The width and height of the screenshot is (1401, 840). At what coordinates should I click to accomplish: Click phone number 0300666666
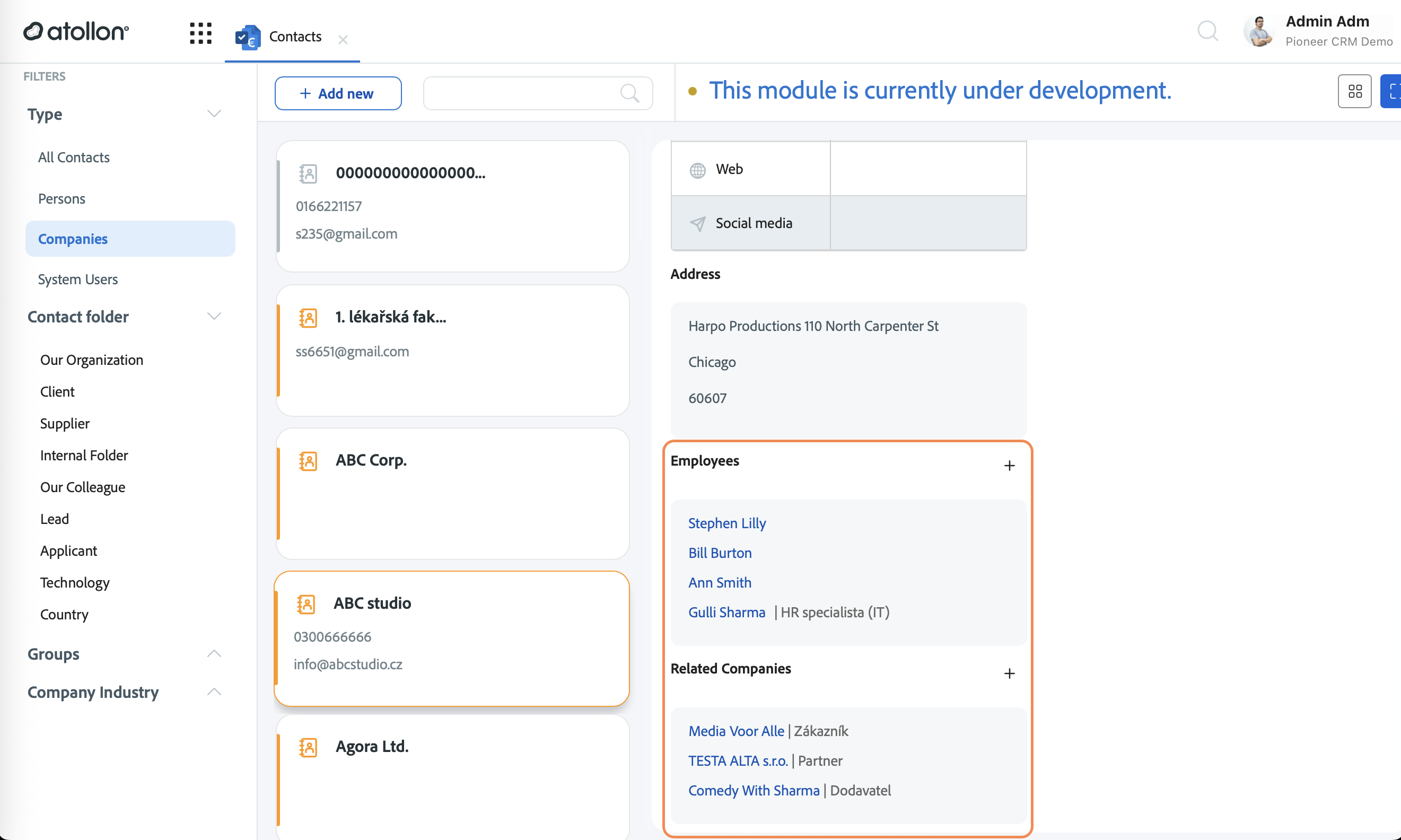tap(332, 637)
